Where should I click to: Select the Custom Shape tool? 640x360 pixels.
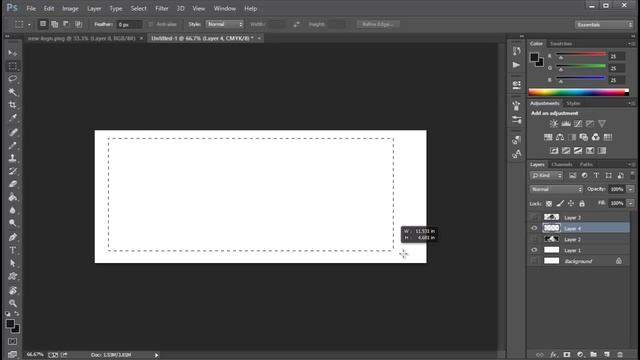(13, 276)
